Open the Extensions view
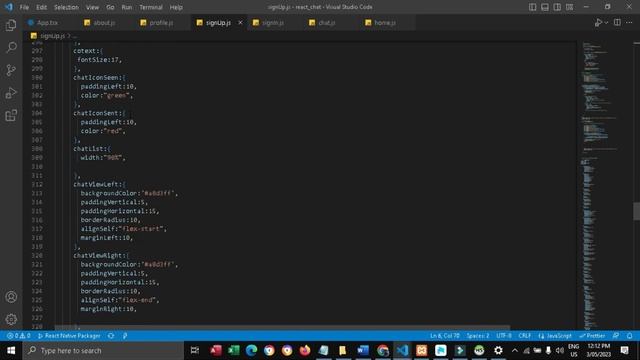The height and width of the screenshot is (360, 640). coord(11,116)
